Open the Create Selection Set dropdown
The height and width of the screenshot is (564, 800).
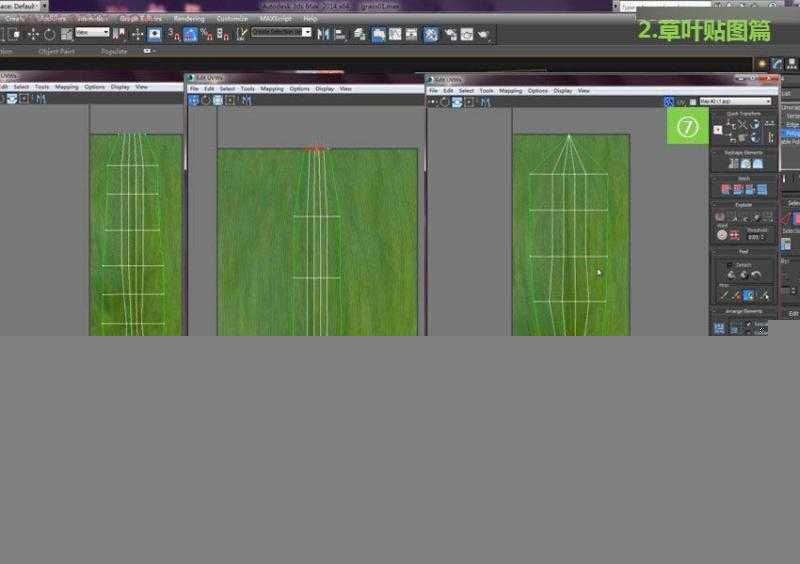click(281, 32)
